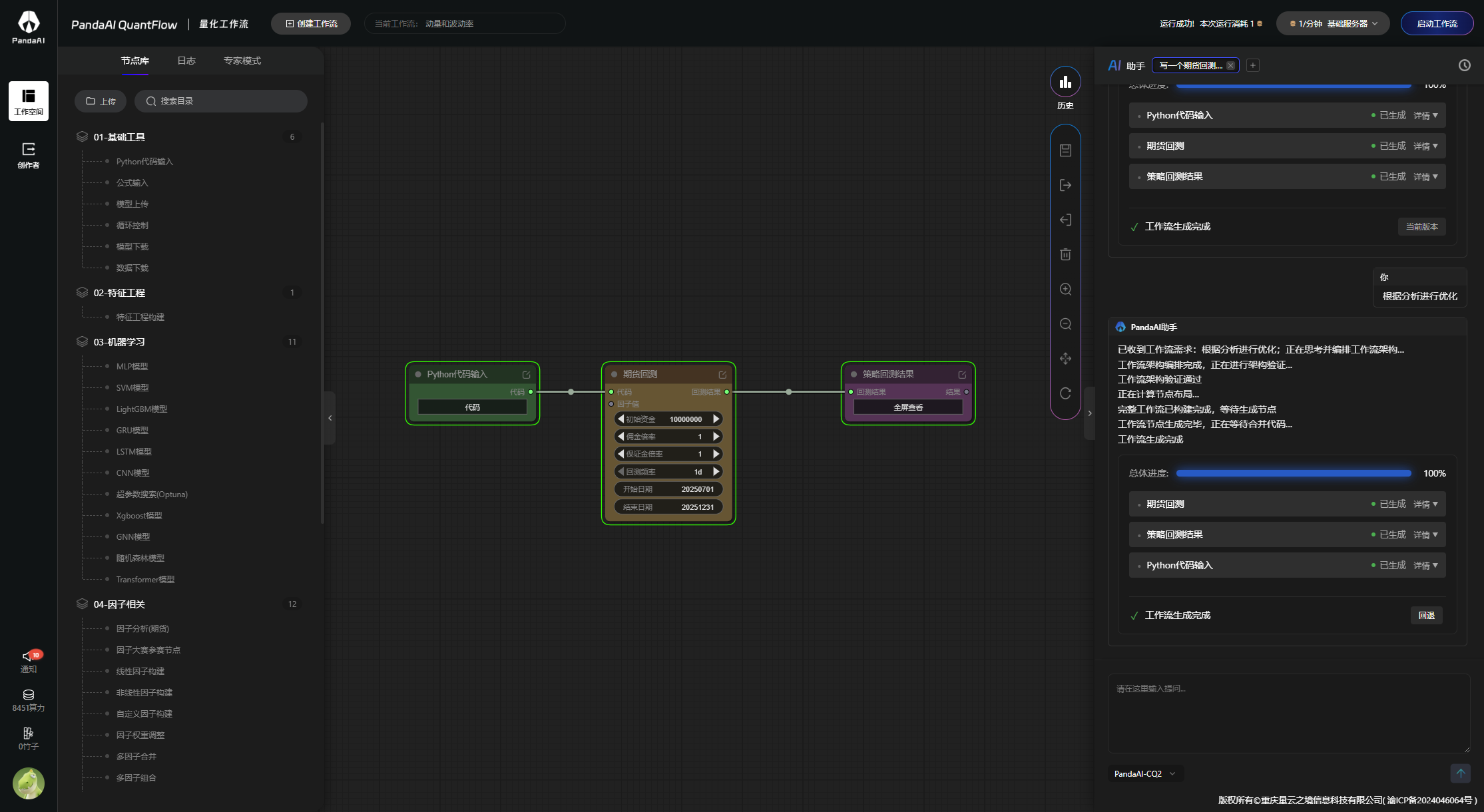Click the 启动工作流 button
This screenshot has height=812, width=1484.
pyautogui.click(x=1437, y=23)
